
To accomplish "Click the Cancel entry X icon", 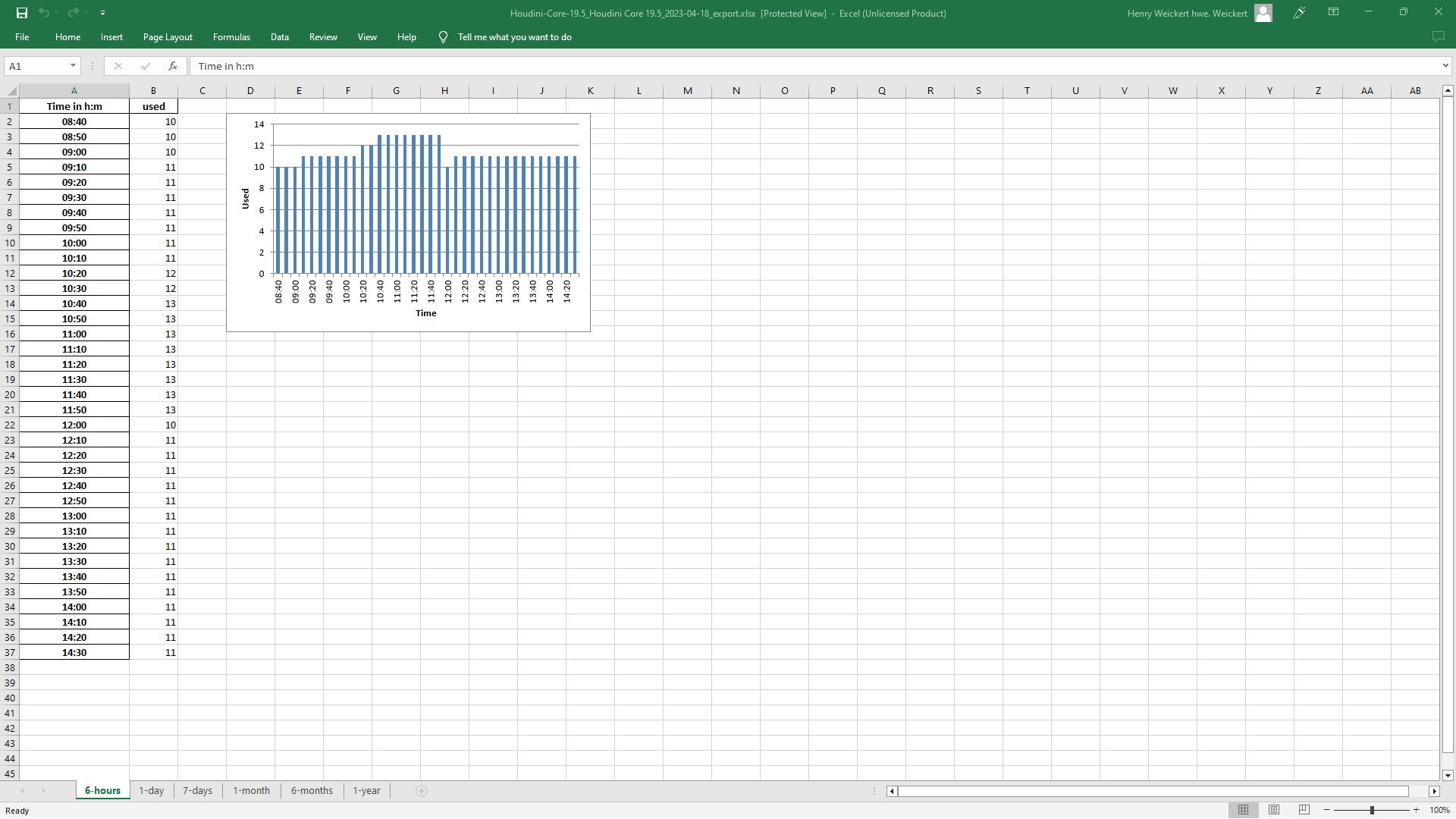I will tap(118, 66).
